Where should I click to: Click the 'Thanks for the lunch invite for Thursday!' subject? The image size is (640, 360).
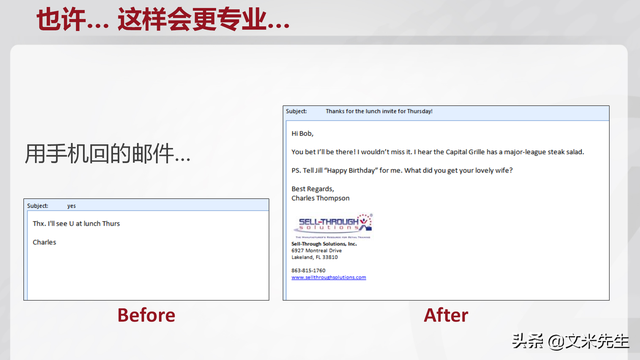[x=379, y=111]
